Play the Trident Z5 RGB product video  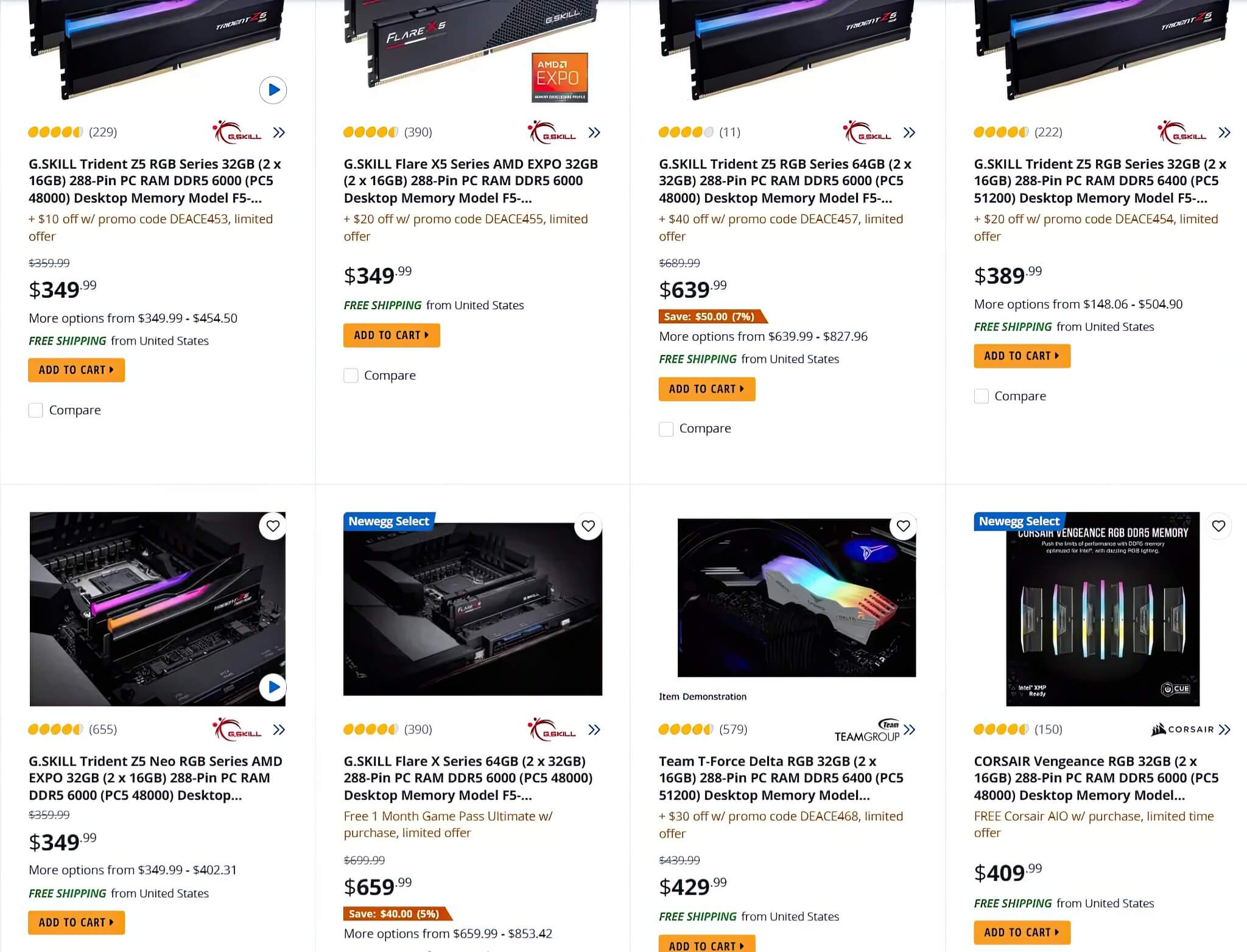tap(273, 90)
